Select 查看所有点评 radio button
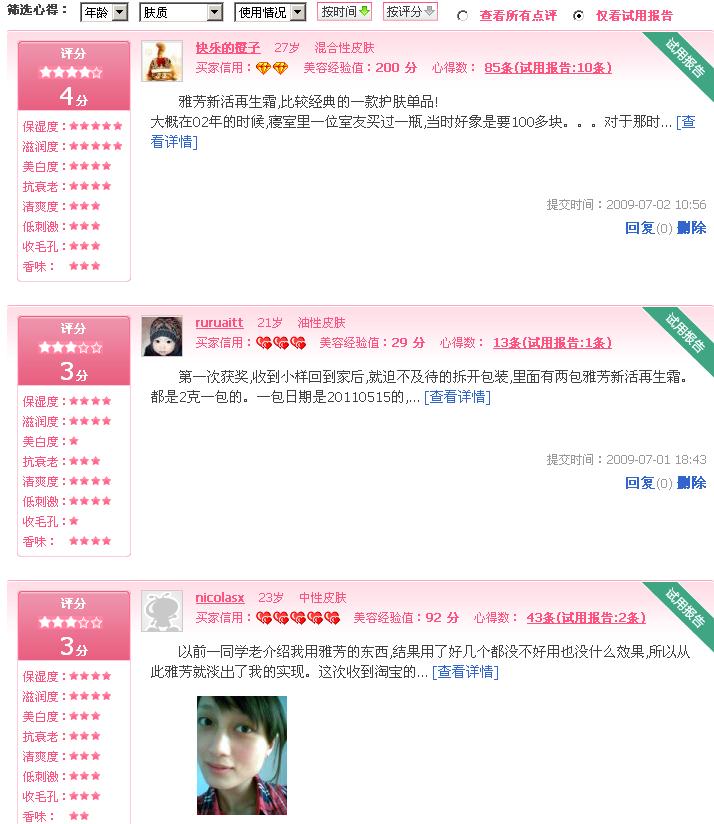 [462, 16]
